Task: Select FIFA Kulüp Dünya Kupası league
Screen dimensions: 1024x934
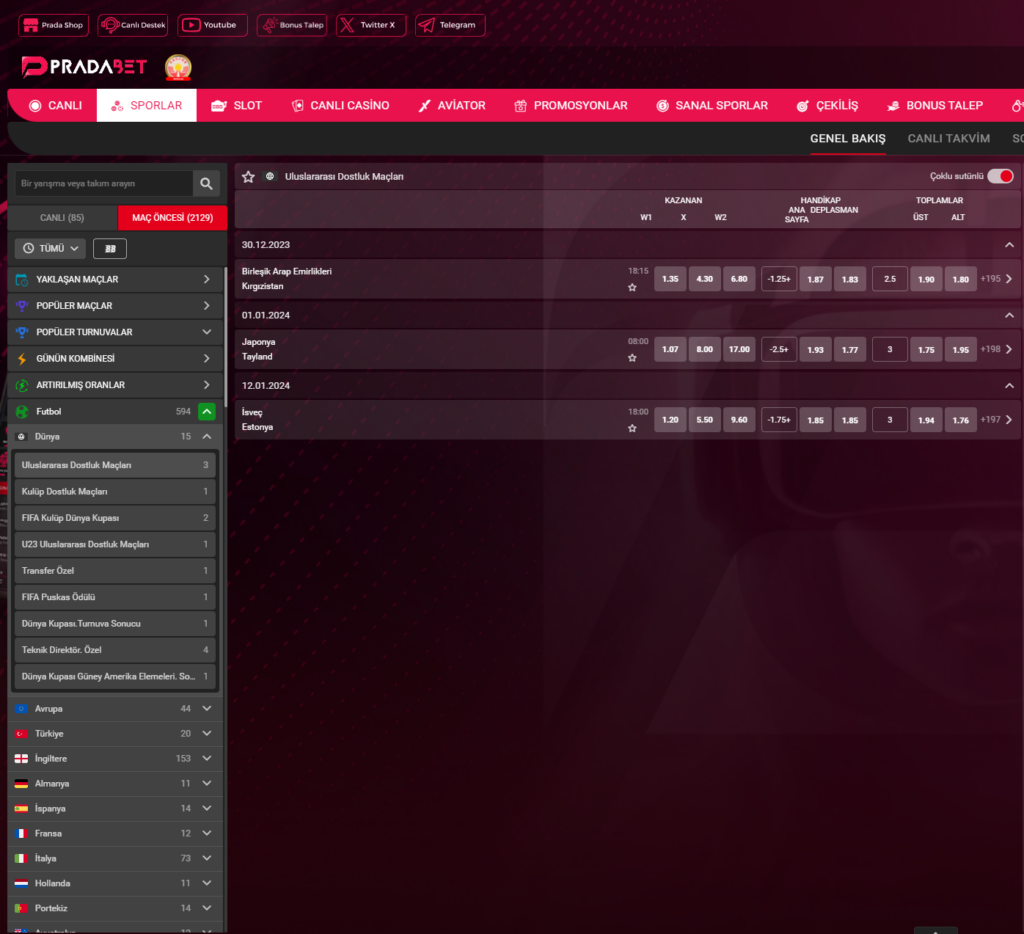Action: click(115, 518)
